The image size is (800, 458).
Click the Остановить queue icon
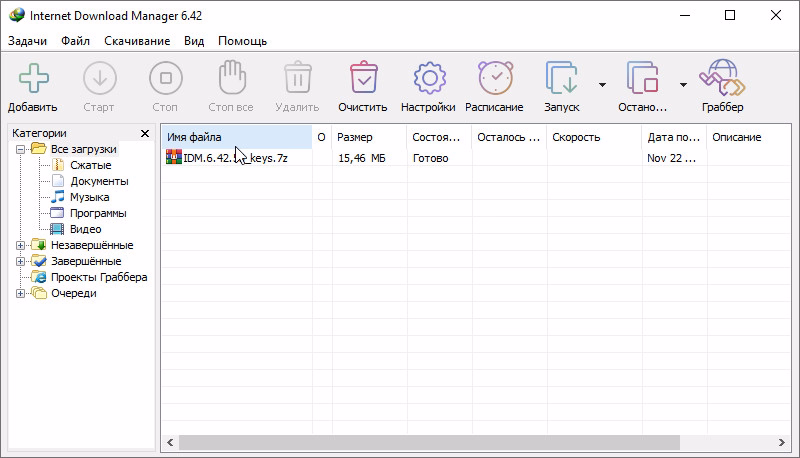tap(642, 78)
